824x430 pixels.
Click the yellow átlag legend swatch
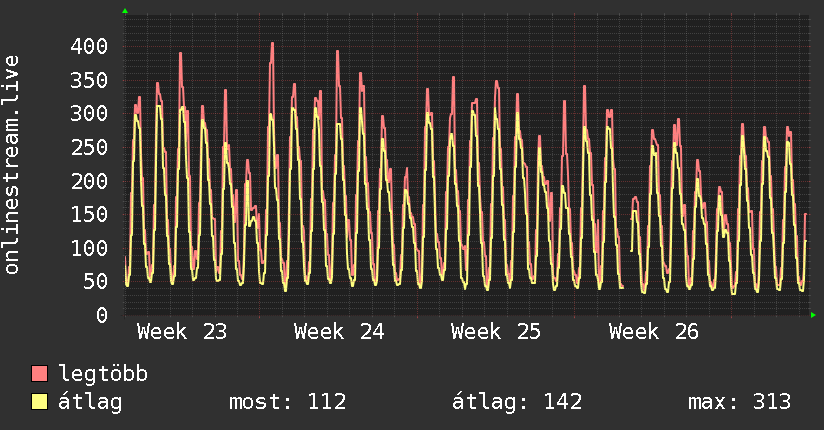point(39,402)
